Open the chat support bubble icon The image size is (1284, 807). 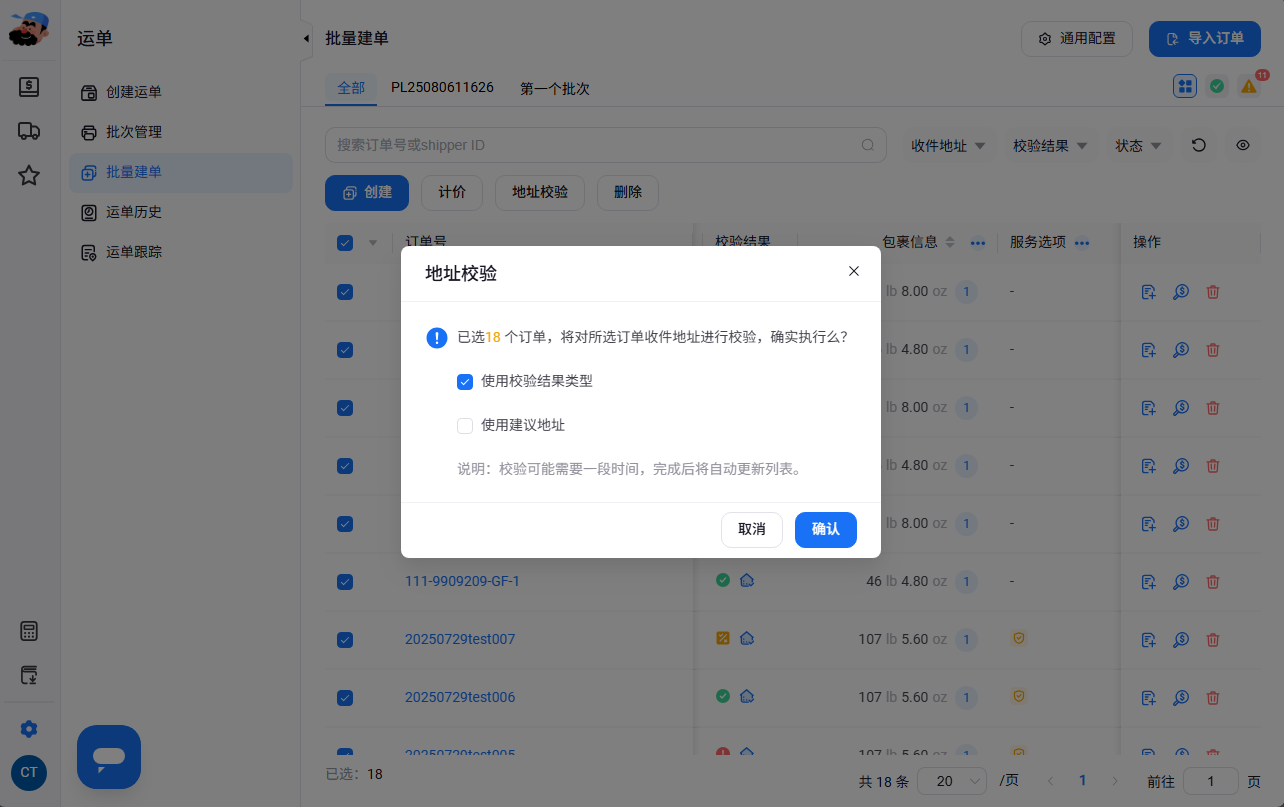click(109, 757)
